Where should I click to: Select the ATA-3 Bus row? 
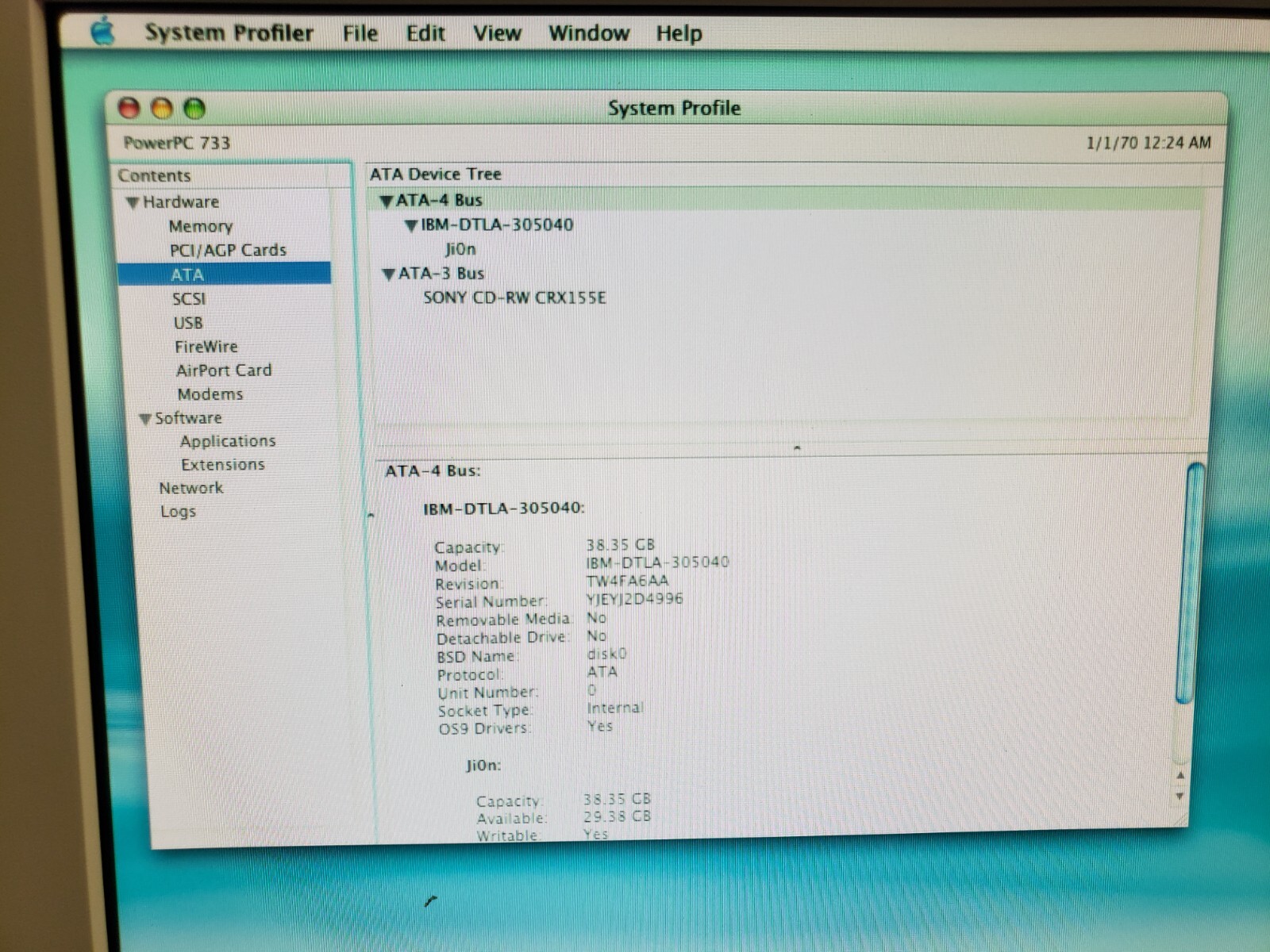tap(441, 274)
